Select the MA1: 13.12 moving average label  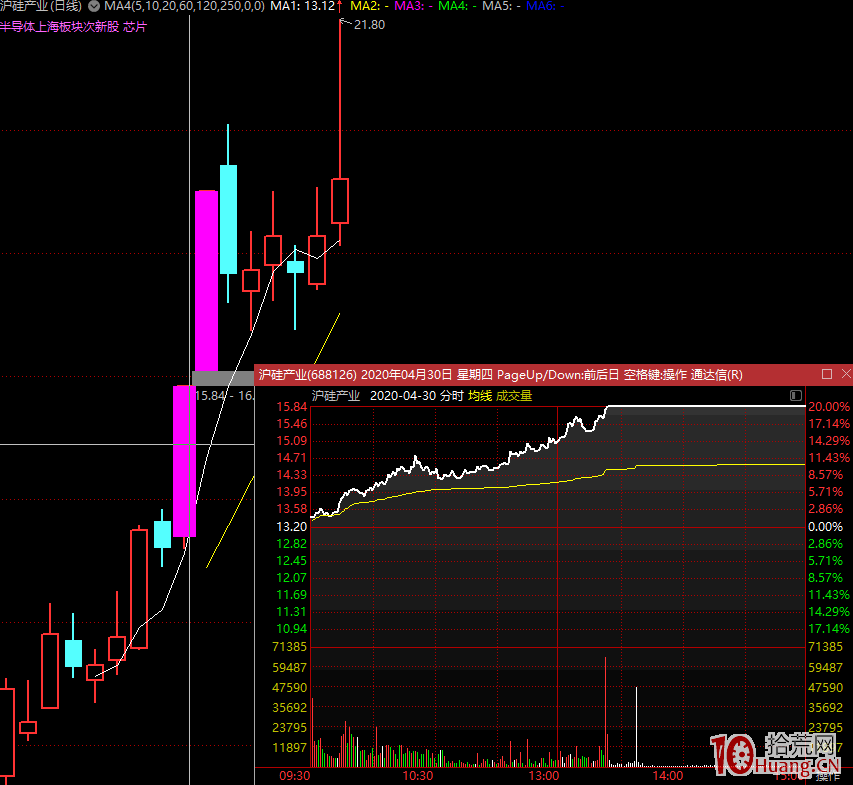302,7
